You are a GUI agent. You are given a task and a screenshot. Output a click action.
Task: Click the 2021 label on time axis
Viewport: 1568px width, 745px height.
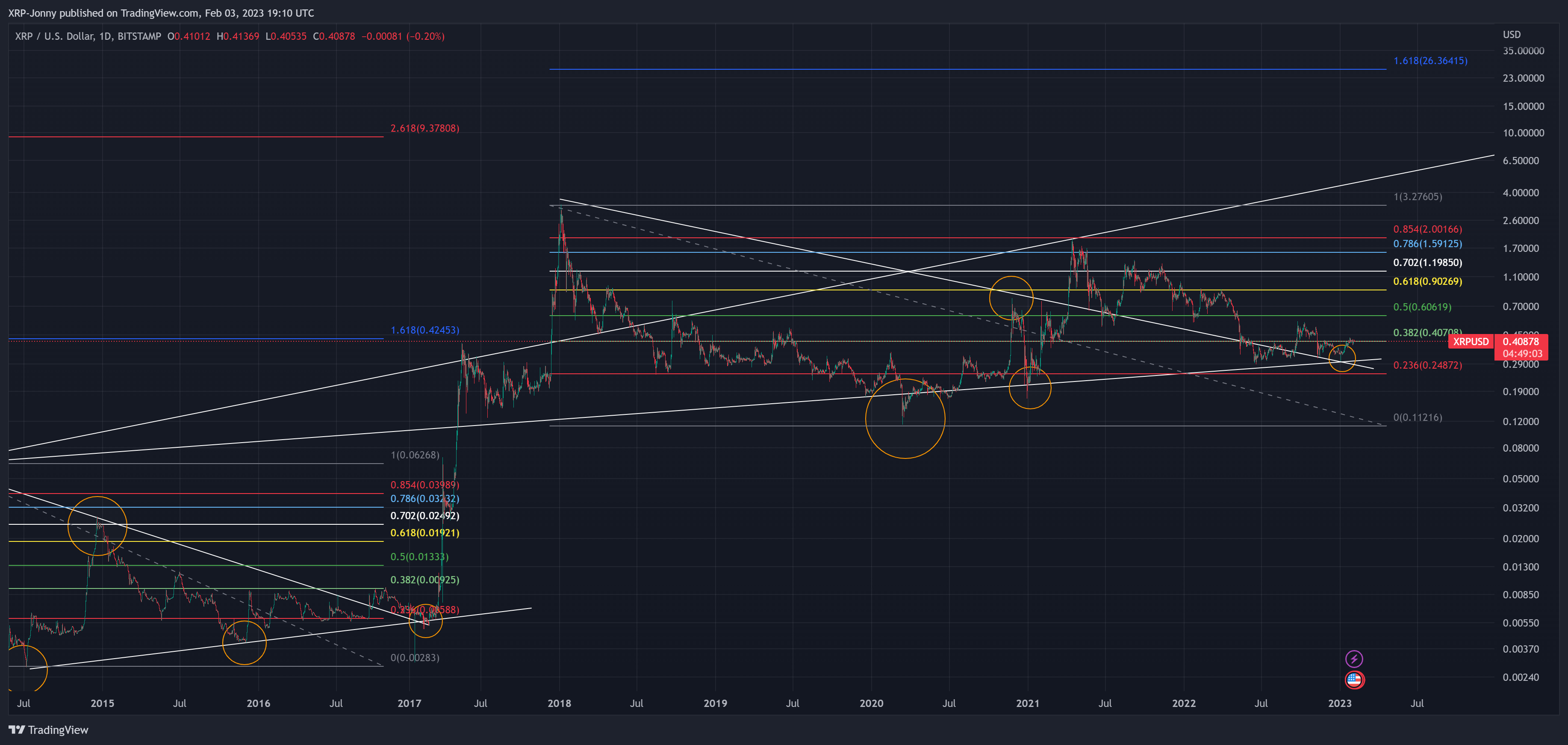tap(1028, 704)
